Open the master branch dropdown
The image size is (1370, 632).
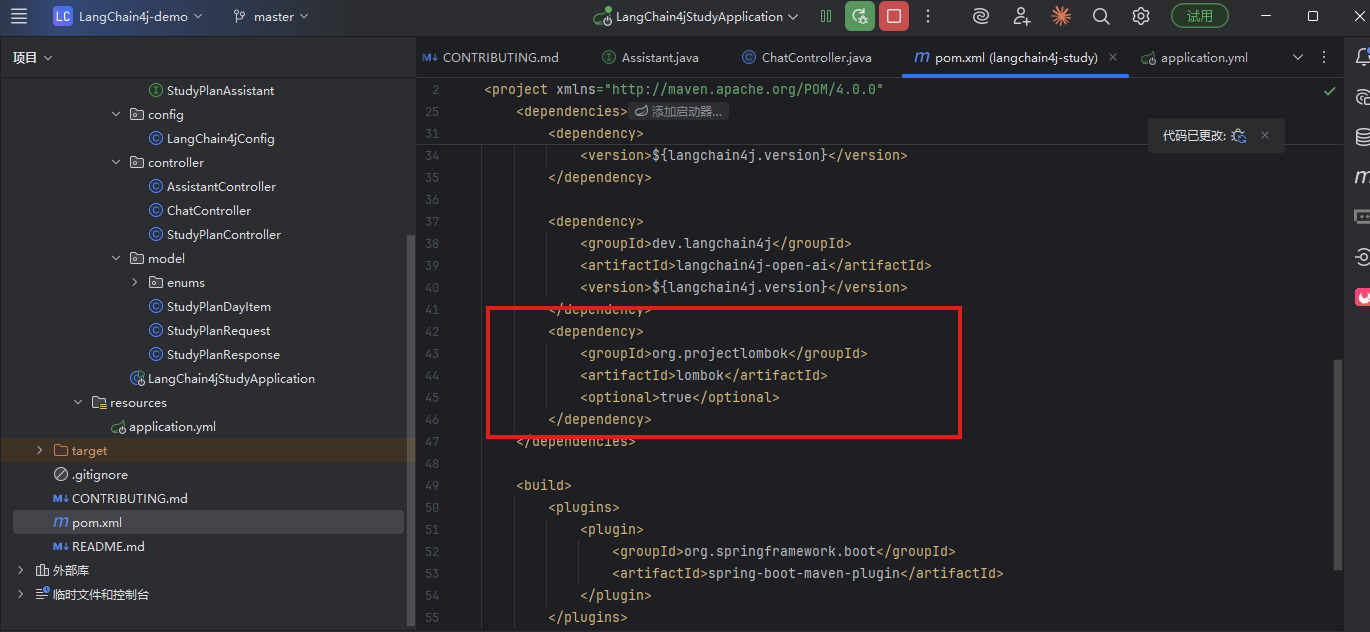270,16
